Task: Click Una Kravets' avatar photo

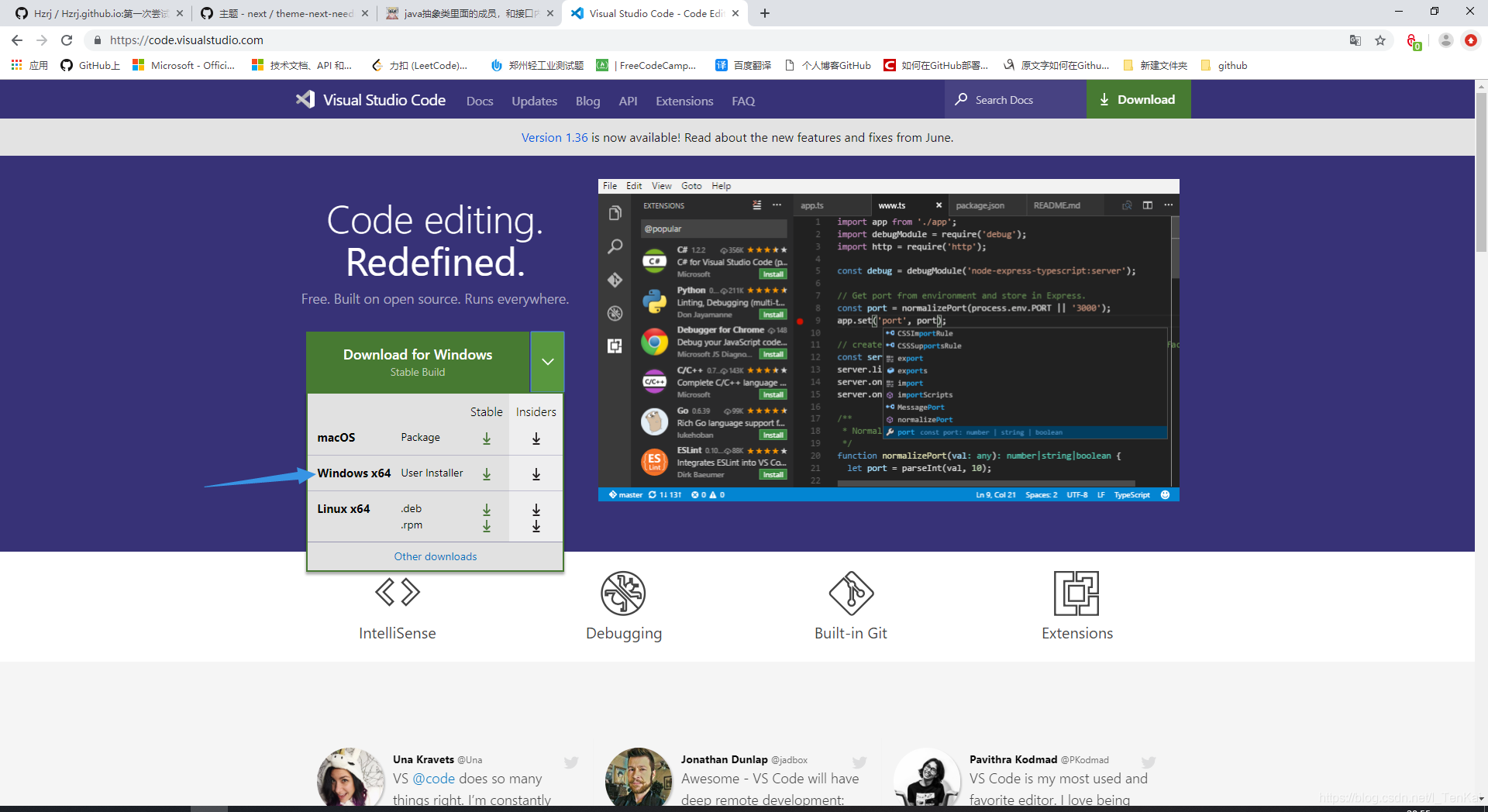Action: click(350, 779)
